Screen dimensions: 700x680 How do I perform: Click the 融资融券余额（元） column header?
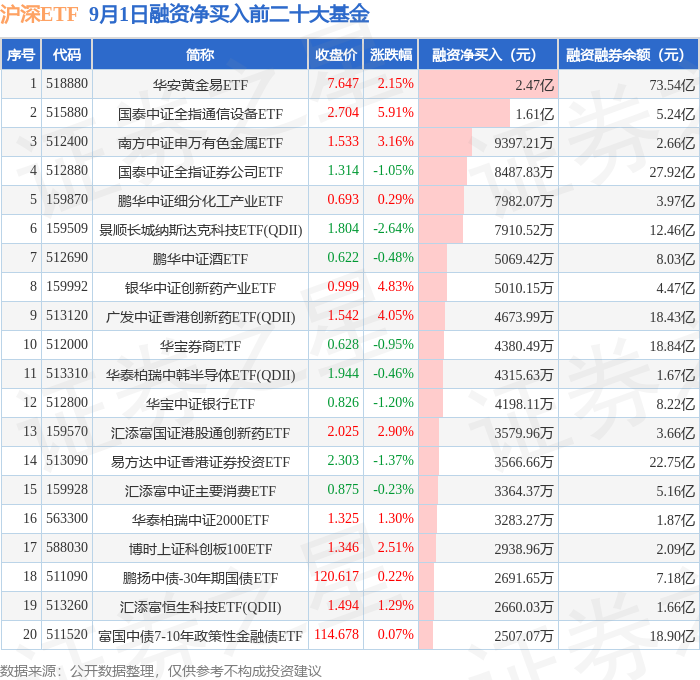tap(629, 54)
